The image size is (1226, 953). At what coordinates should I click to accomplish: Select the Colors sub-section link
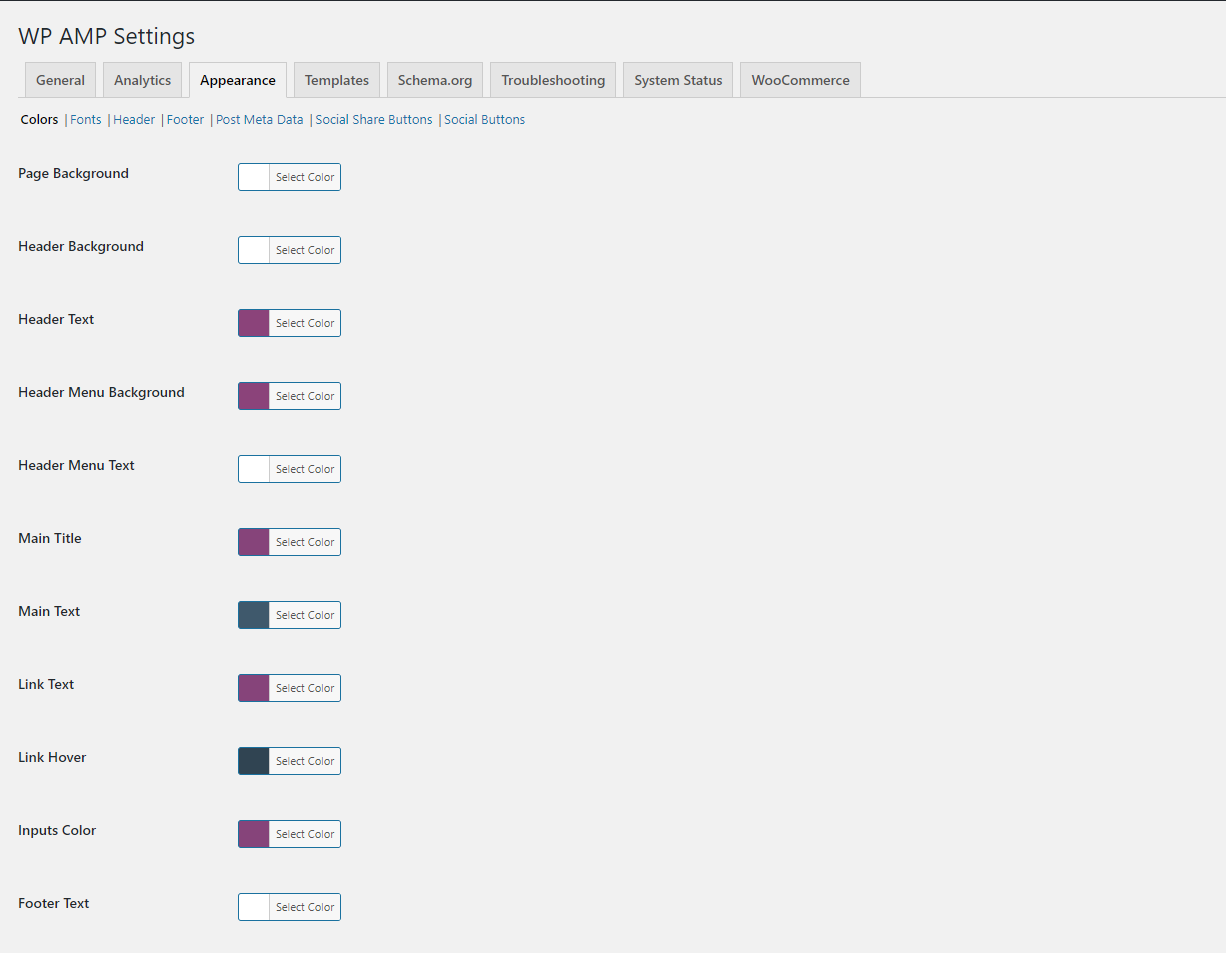[x=40, y=119]
